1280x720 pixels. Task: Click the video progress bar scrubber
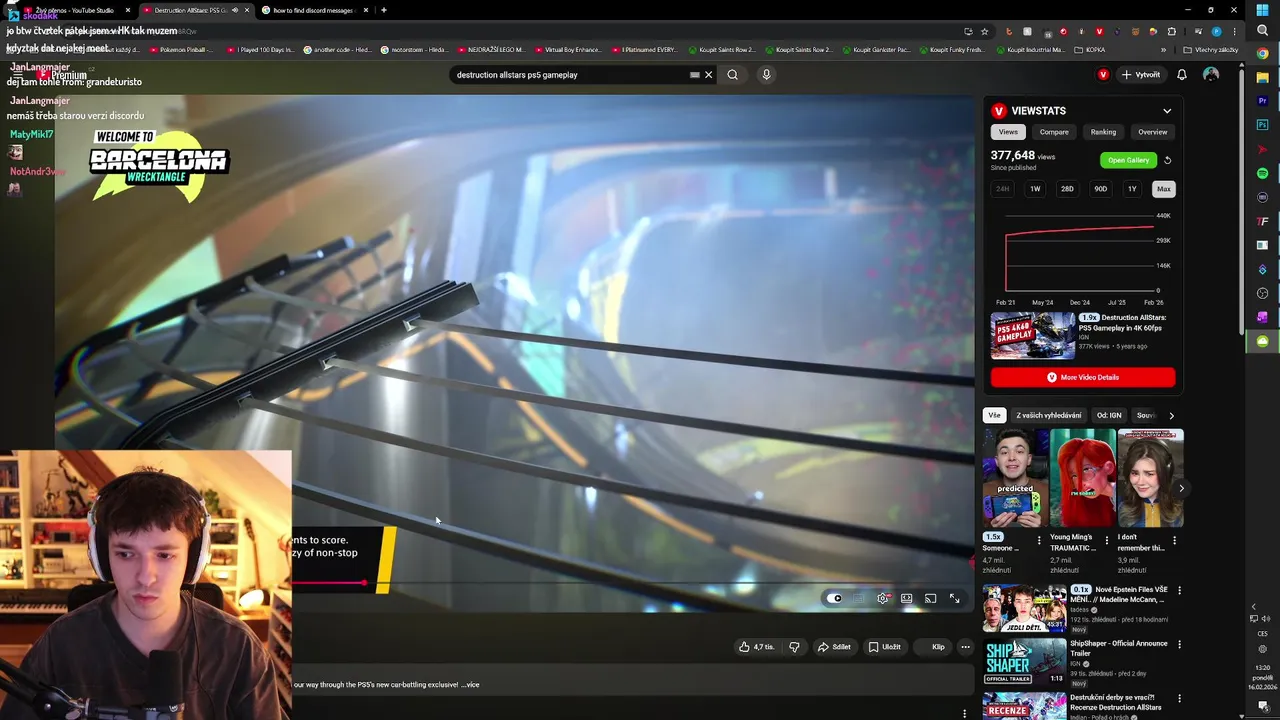(x=364, y=582)
